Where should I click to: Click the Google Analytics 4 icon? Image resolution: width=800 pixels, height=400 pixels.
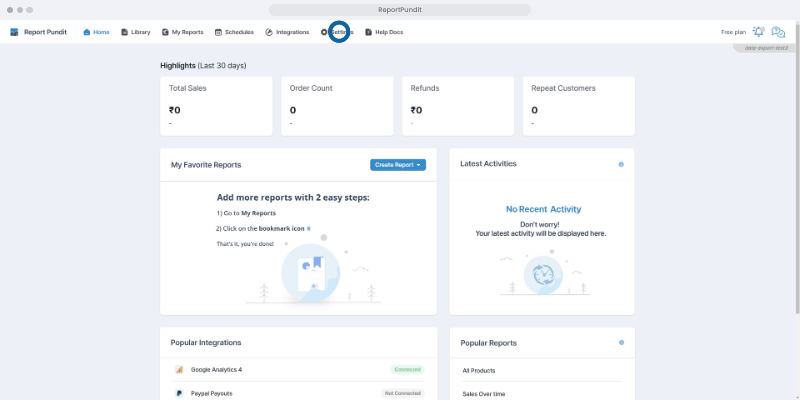pos(179,369)
